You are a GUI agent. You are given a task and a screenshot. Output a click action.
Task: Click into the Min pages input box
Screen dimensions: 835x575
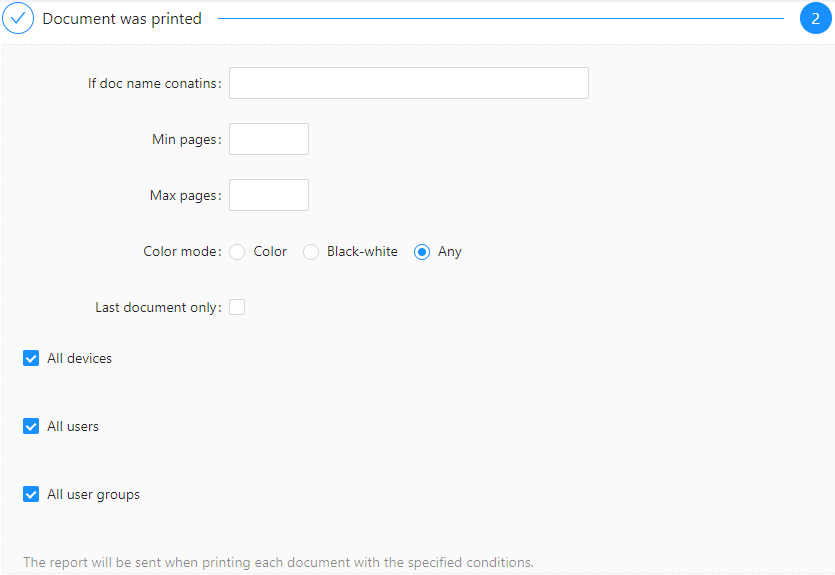[x=269, y=139]
